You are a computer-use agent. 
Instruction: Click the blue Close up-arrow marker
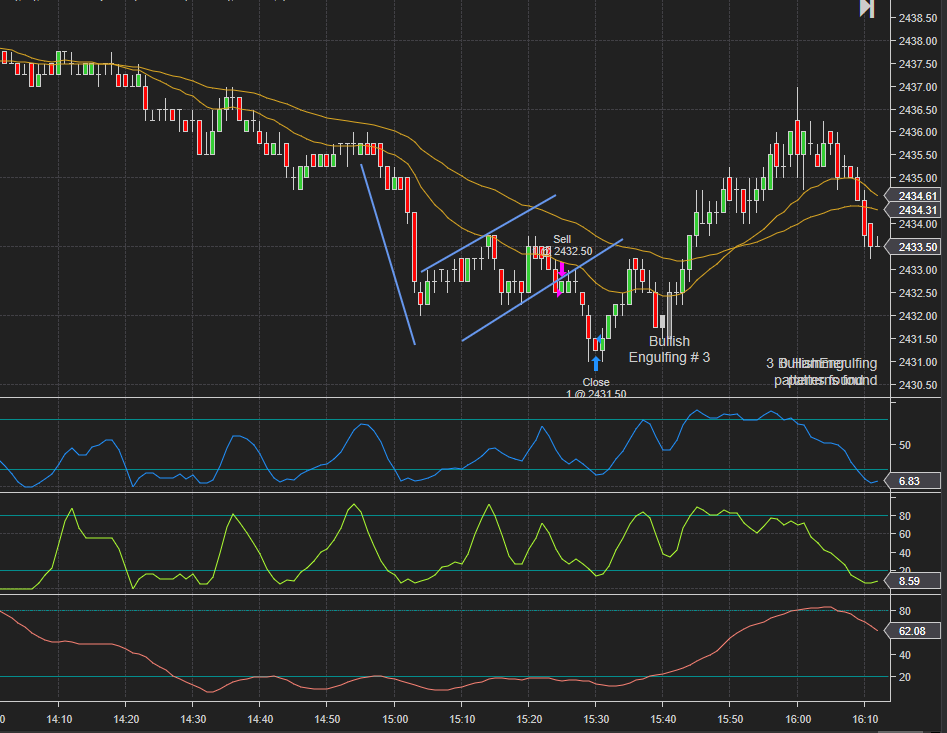coord(596,364)
